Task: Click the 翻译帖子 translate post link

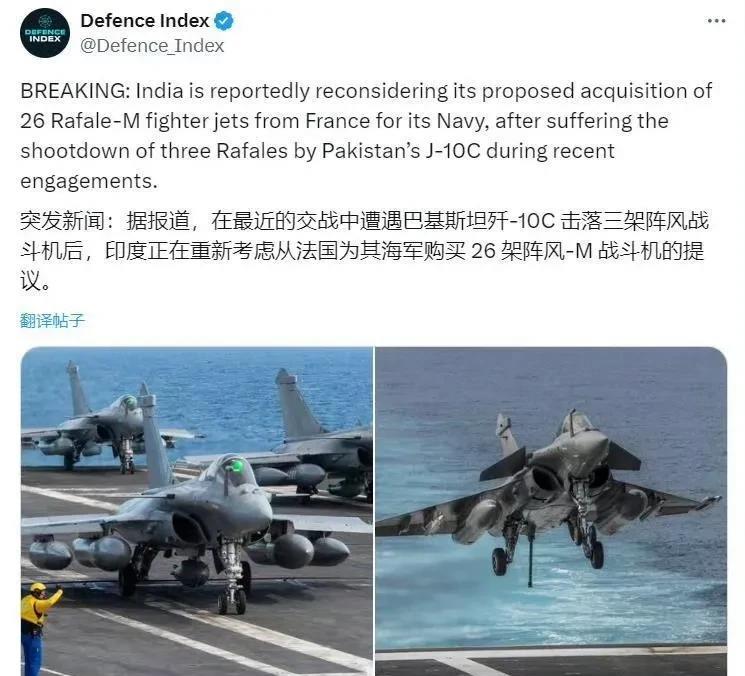Action: coord(52,321)
